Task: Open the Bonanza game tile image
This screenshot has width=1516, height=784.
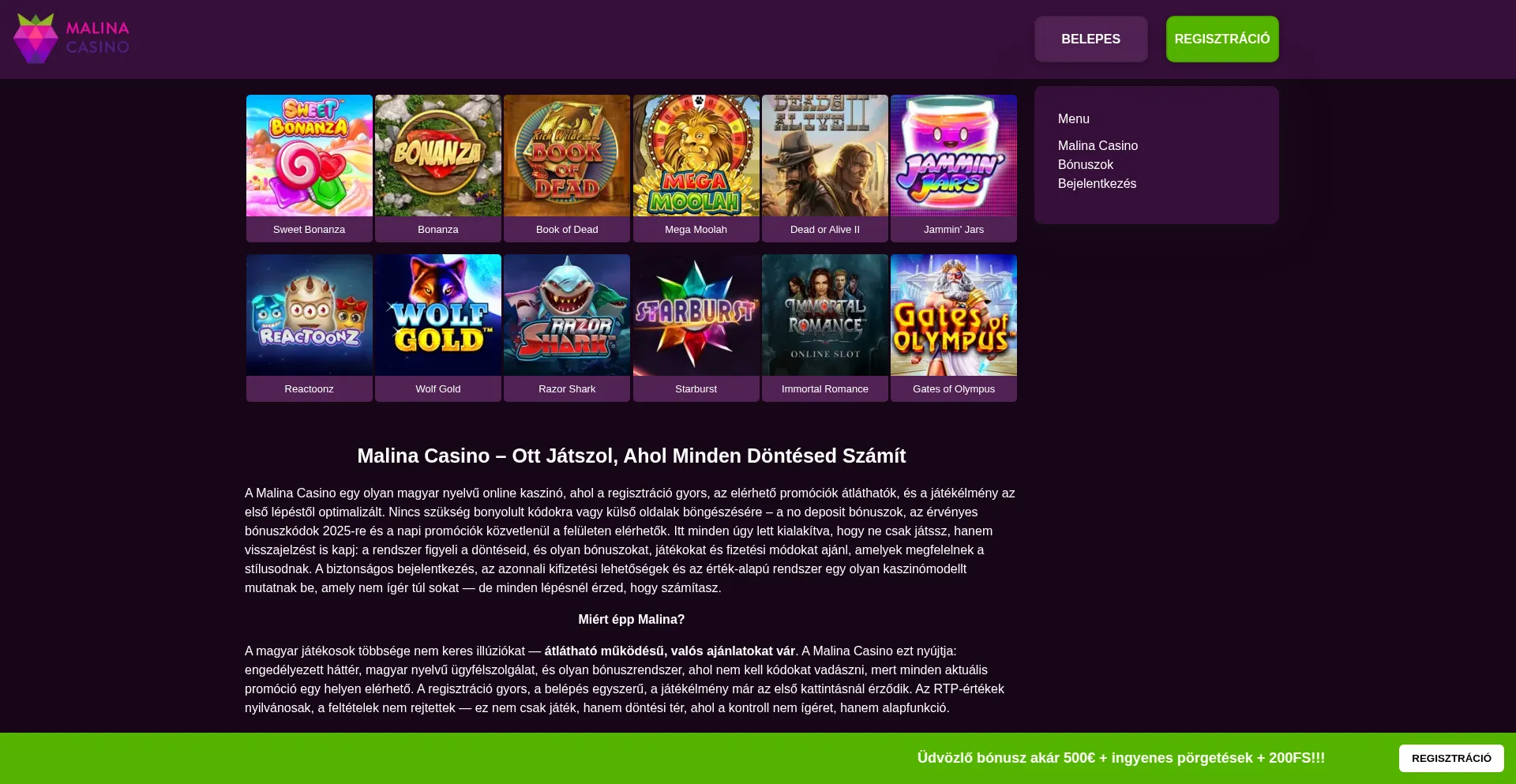Action: pyautogui.click(x=438, y=156)
